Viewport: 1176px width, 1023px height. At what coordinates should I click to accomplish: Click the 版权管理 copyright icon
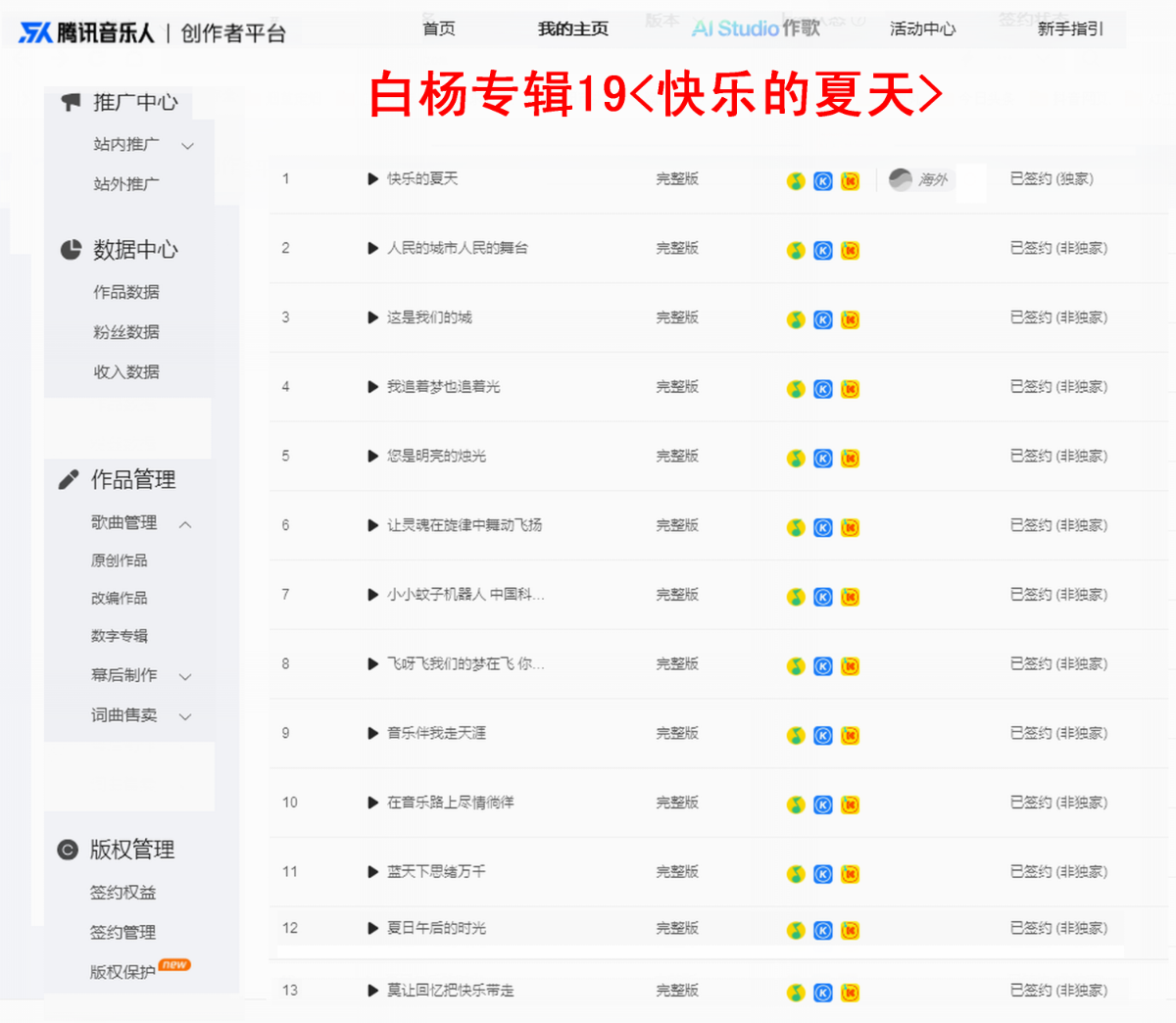pos(68,850)
